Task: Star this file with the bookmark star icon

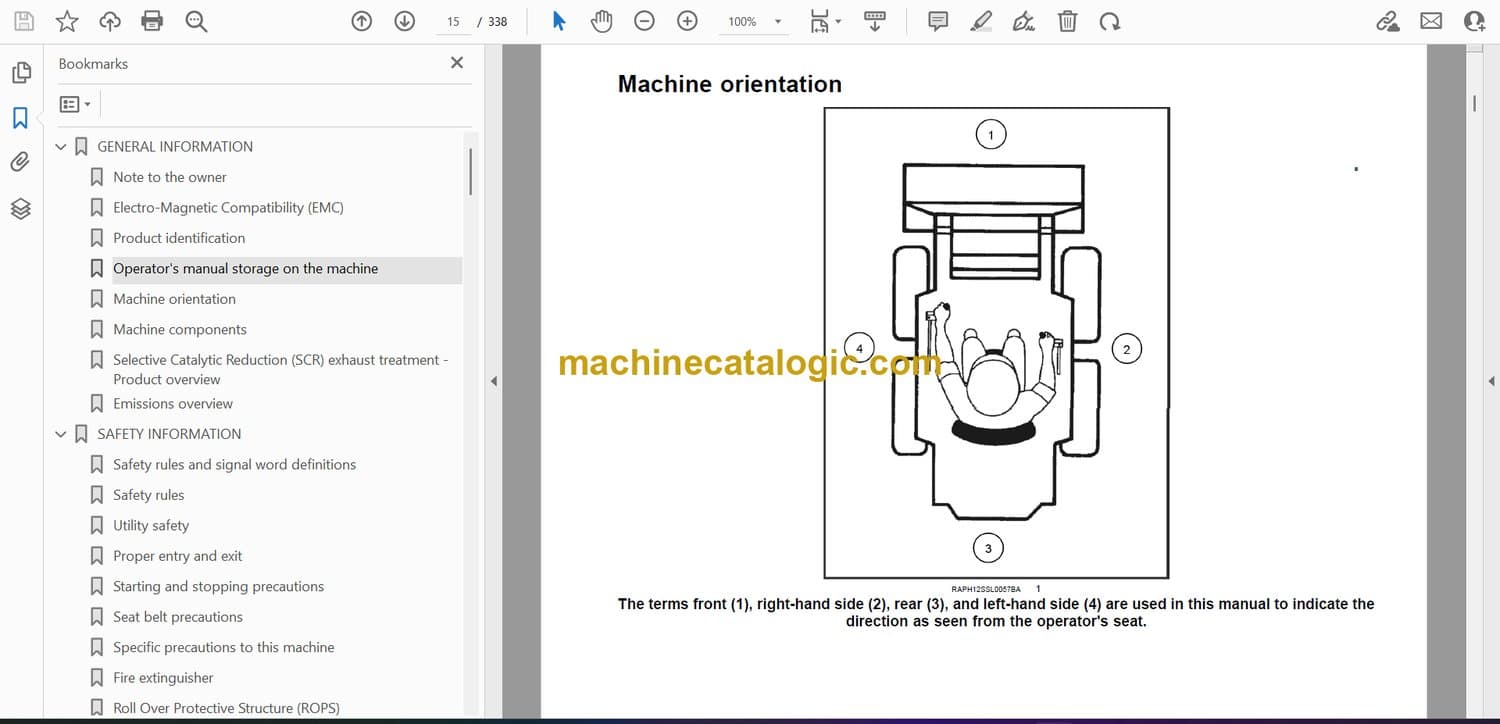Action: point(67,21)
